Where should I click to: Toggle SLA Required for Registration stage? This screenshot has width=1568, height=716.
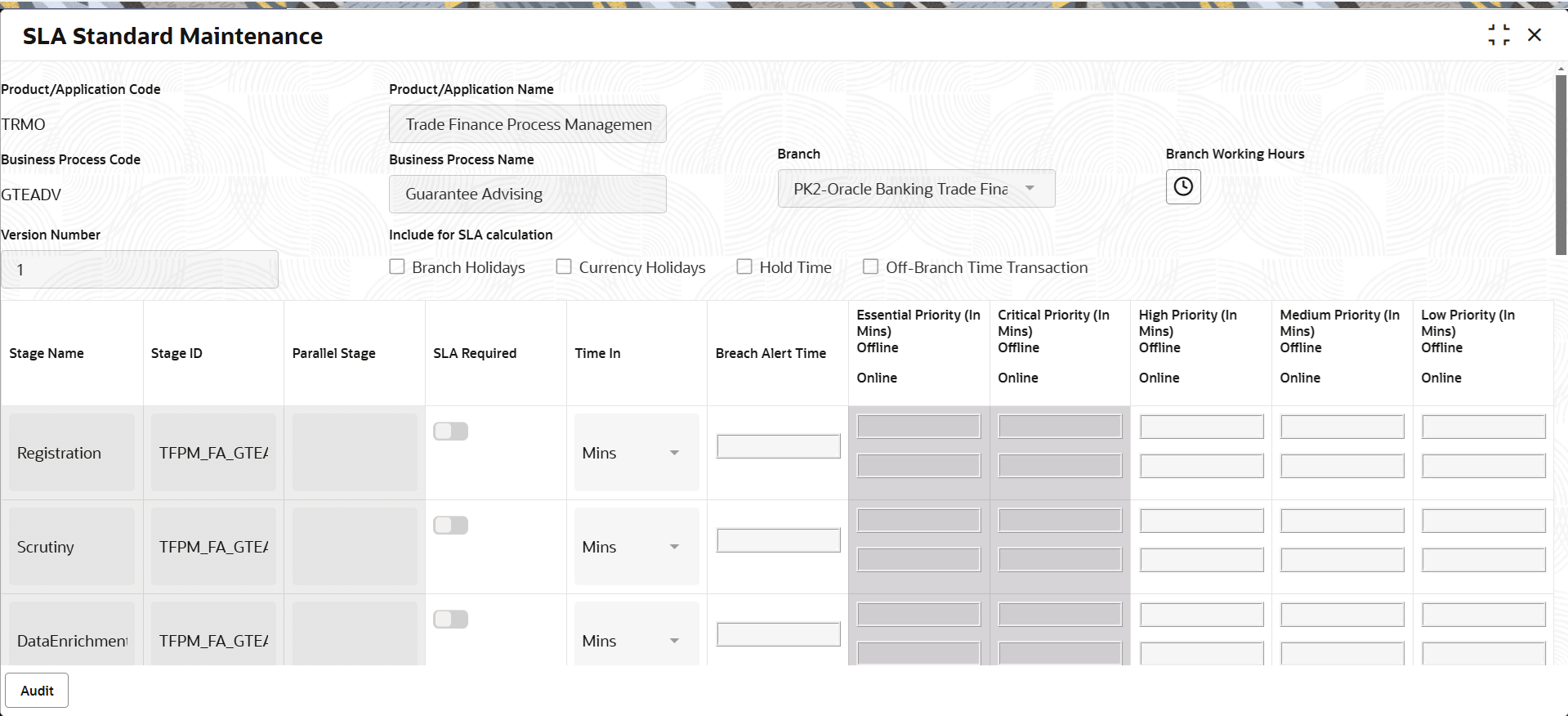coord(450,431)
